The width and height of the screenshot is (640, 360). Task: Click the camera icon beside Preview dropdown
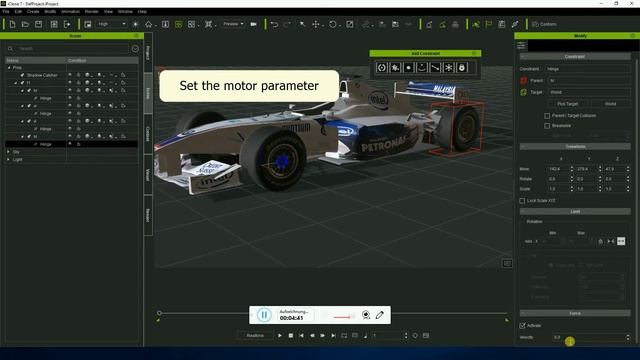pos(253,24)
